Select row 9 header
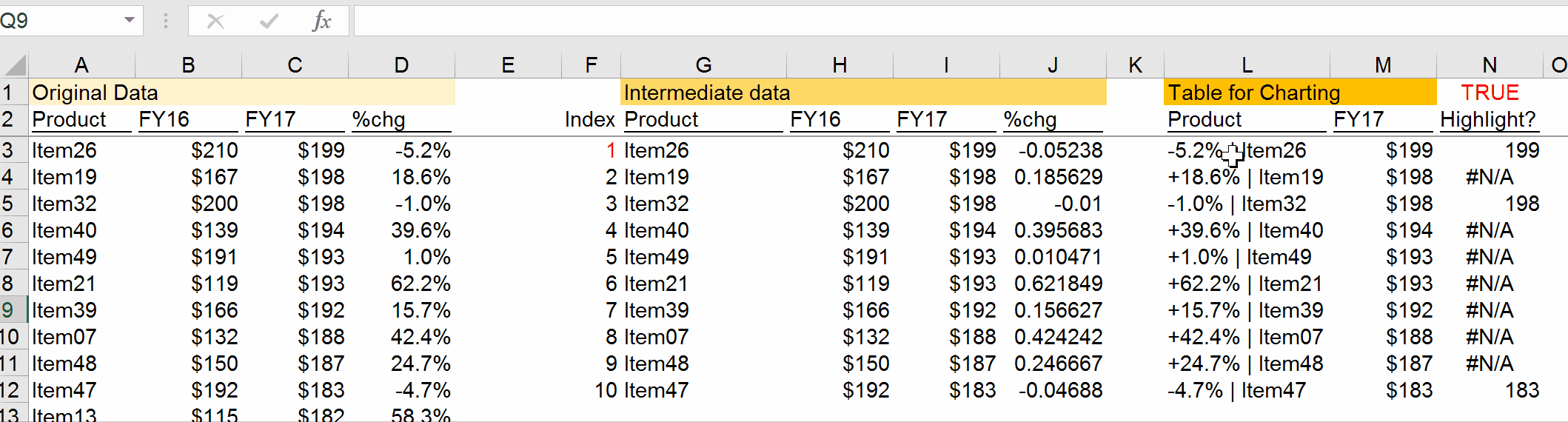The height and width of the screenshot is (422, 1568). [9, 310]
